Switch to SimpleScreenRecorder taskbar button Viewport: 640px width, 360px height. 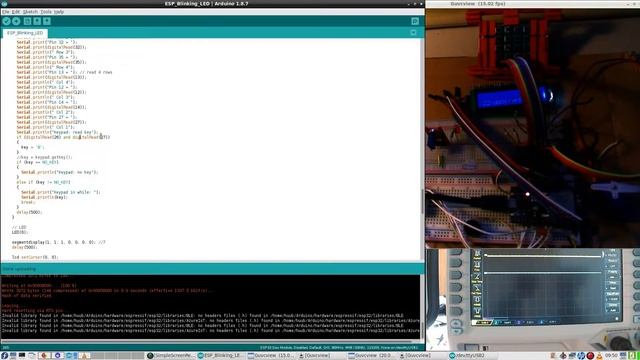pyautogui.click(x=170, y=356)
